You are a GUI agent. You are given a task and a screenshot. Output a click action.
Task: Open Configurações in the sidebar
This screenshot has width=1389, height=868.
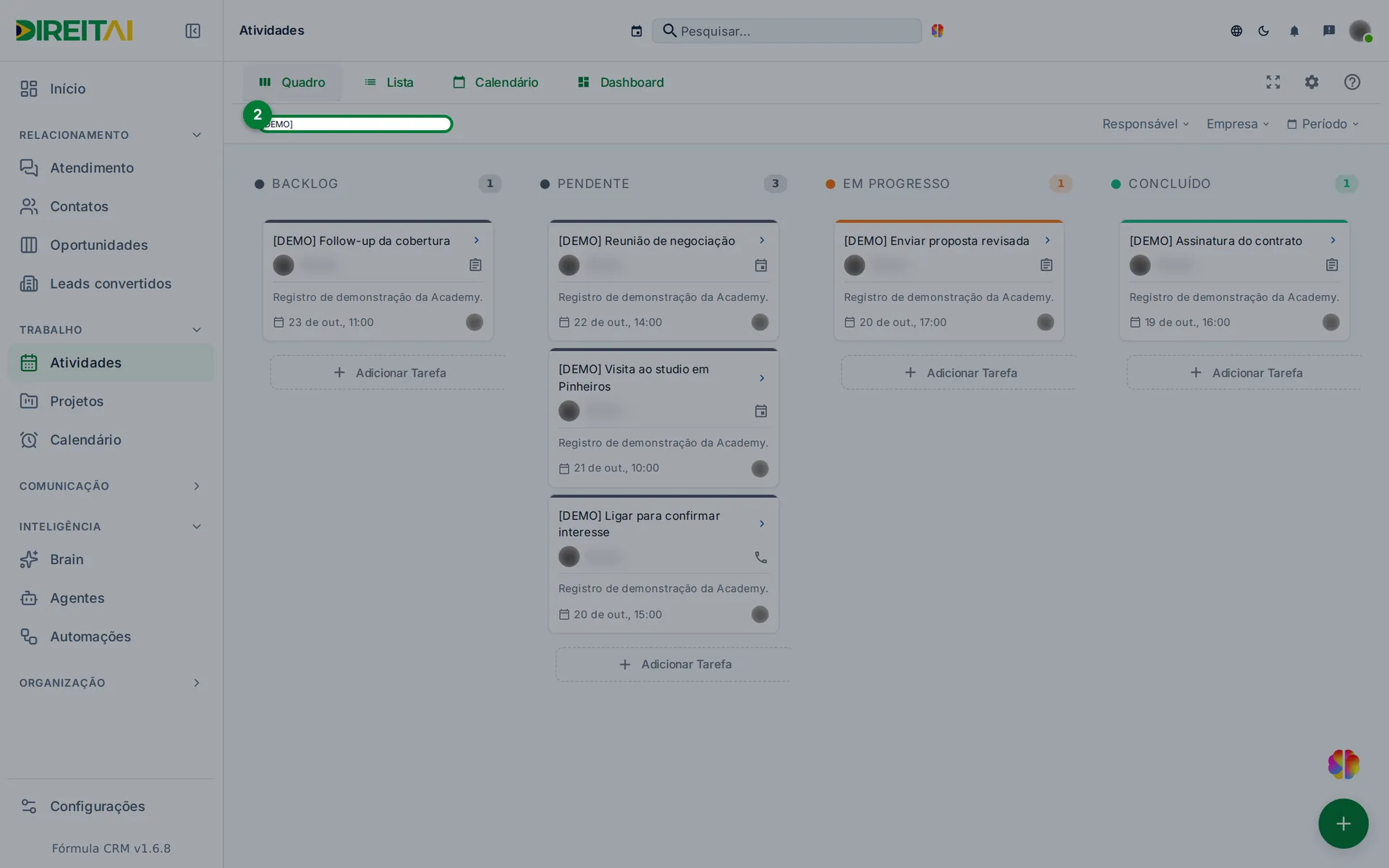(111, 806)
